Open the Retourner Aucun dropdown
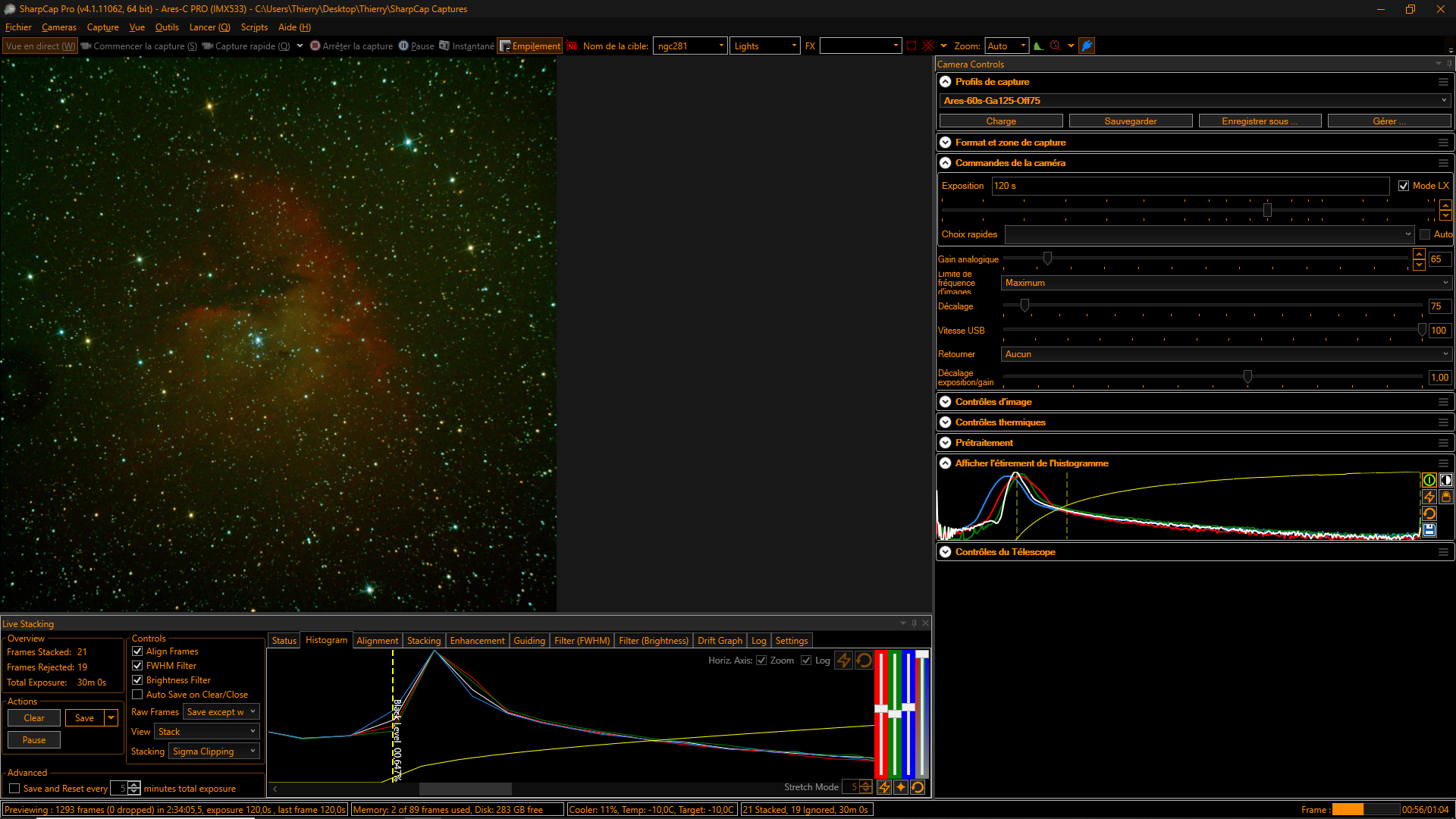The height and width of the screenshot is (819, 1456). tap(1226, 354)
